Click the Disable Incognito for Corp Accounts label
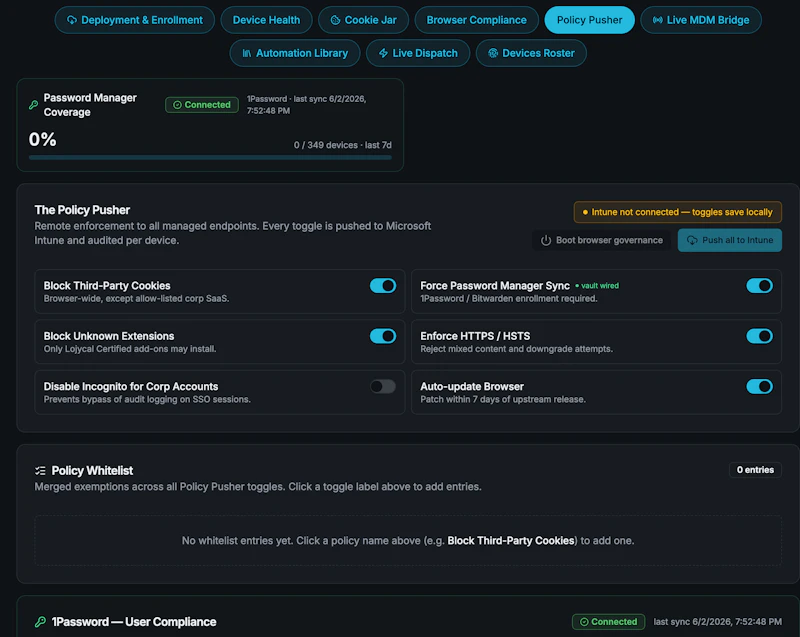This screenshot has height=637, width=800. coord(131,387)
